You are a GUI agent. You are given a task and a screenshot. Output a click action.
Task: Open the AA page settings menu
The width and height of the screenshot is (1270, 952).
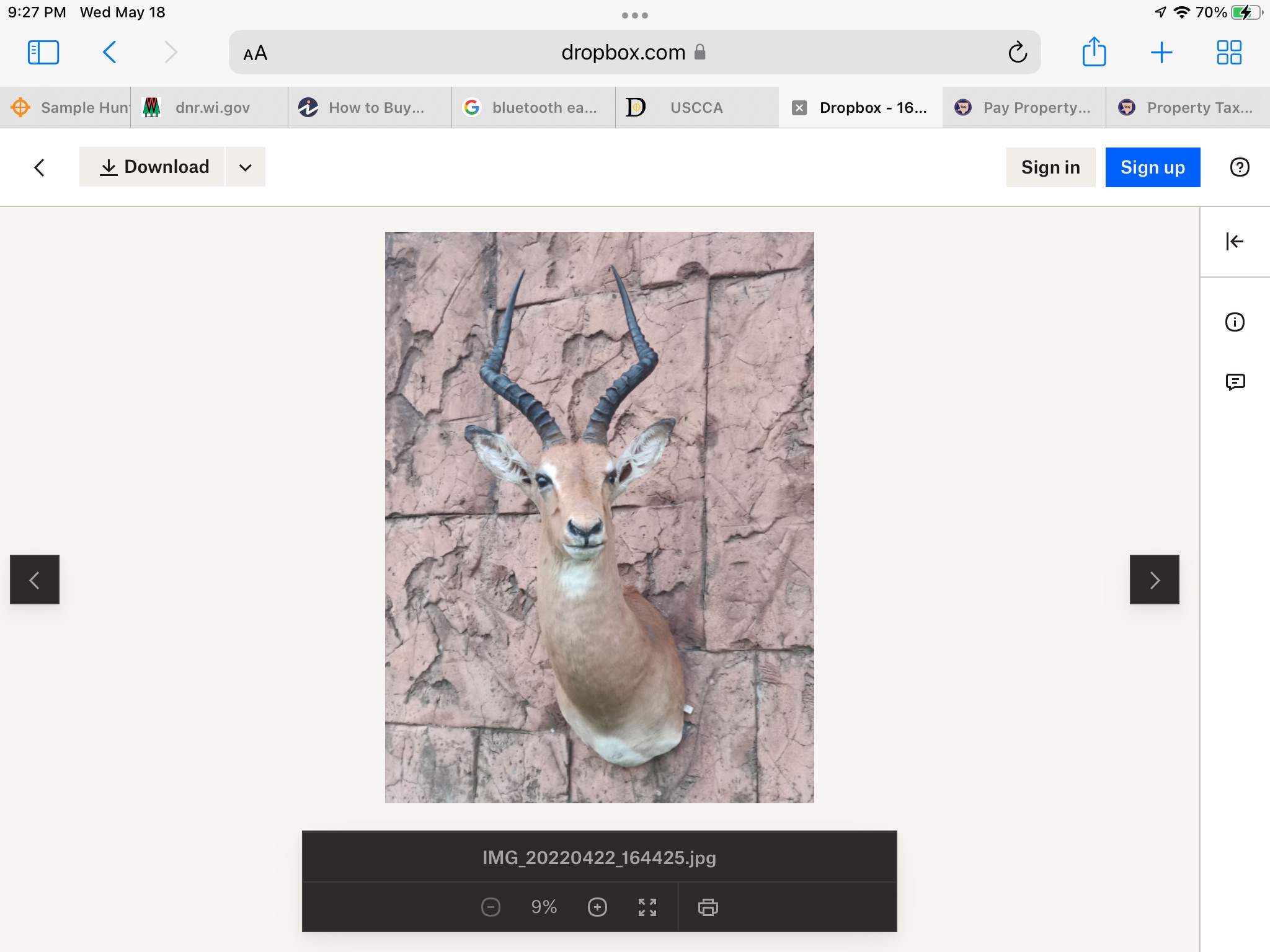255,53
